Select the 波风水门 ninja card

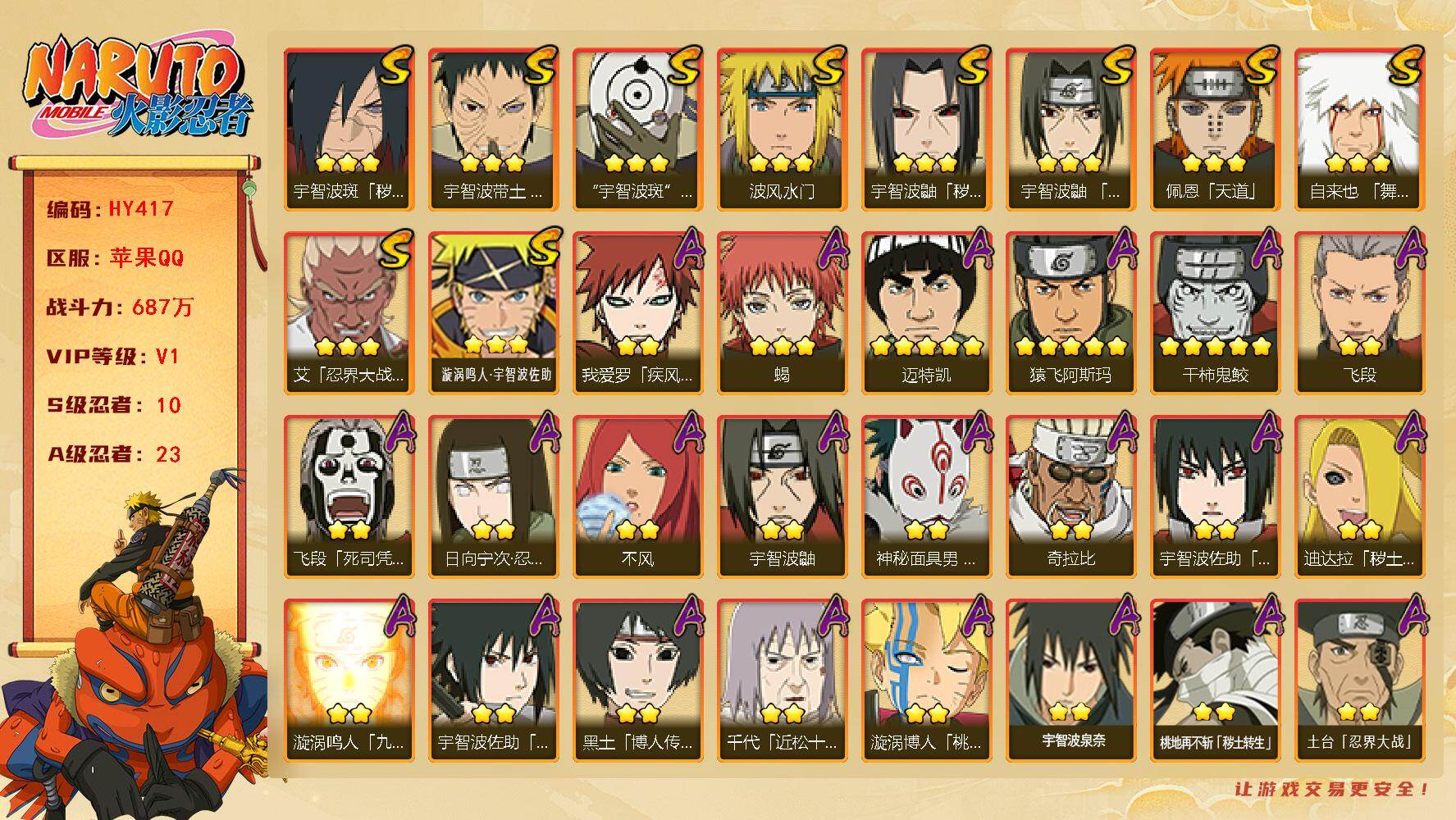(x=782, y=129)
